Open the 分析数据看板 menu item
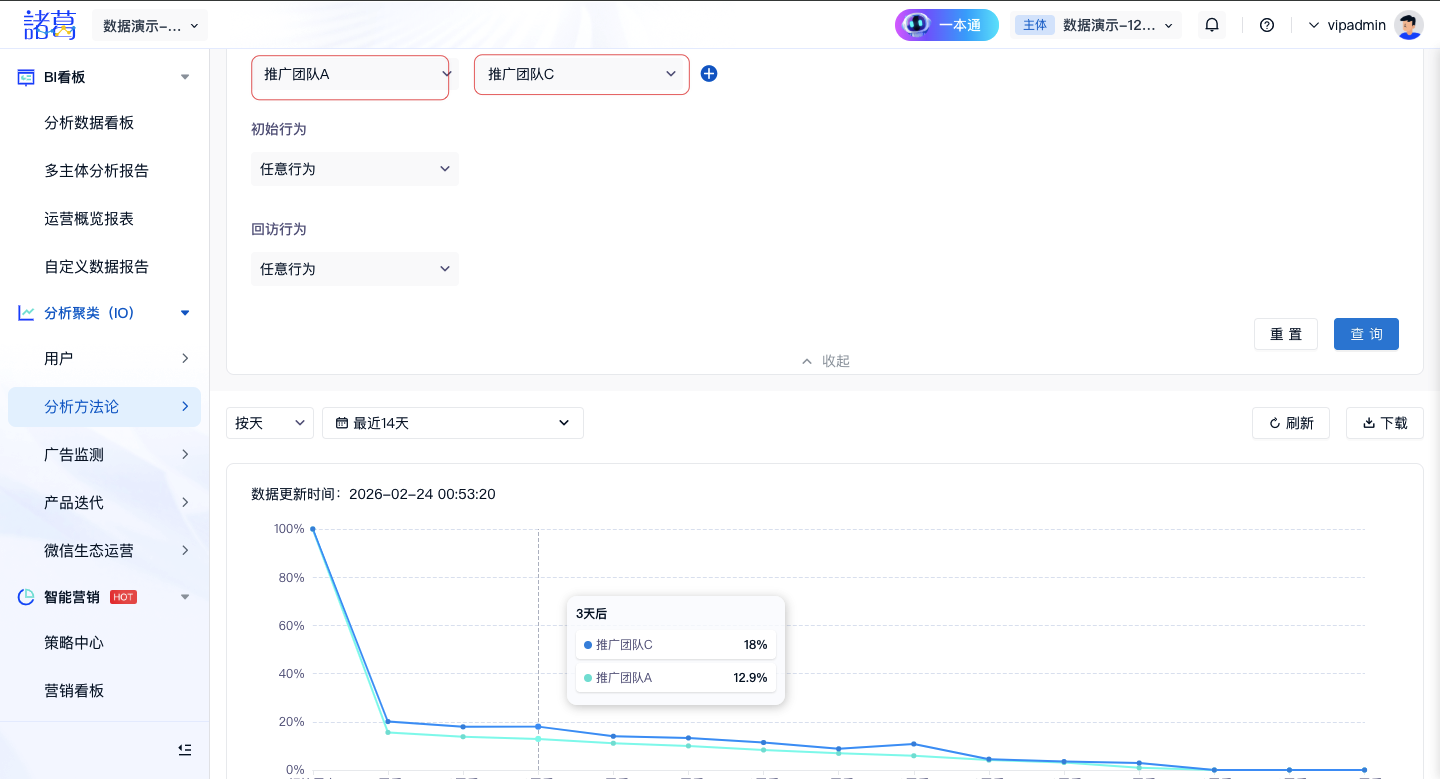 pos(89,123)
